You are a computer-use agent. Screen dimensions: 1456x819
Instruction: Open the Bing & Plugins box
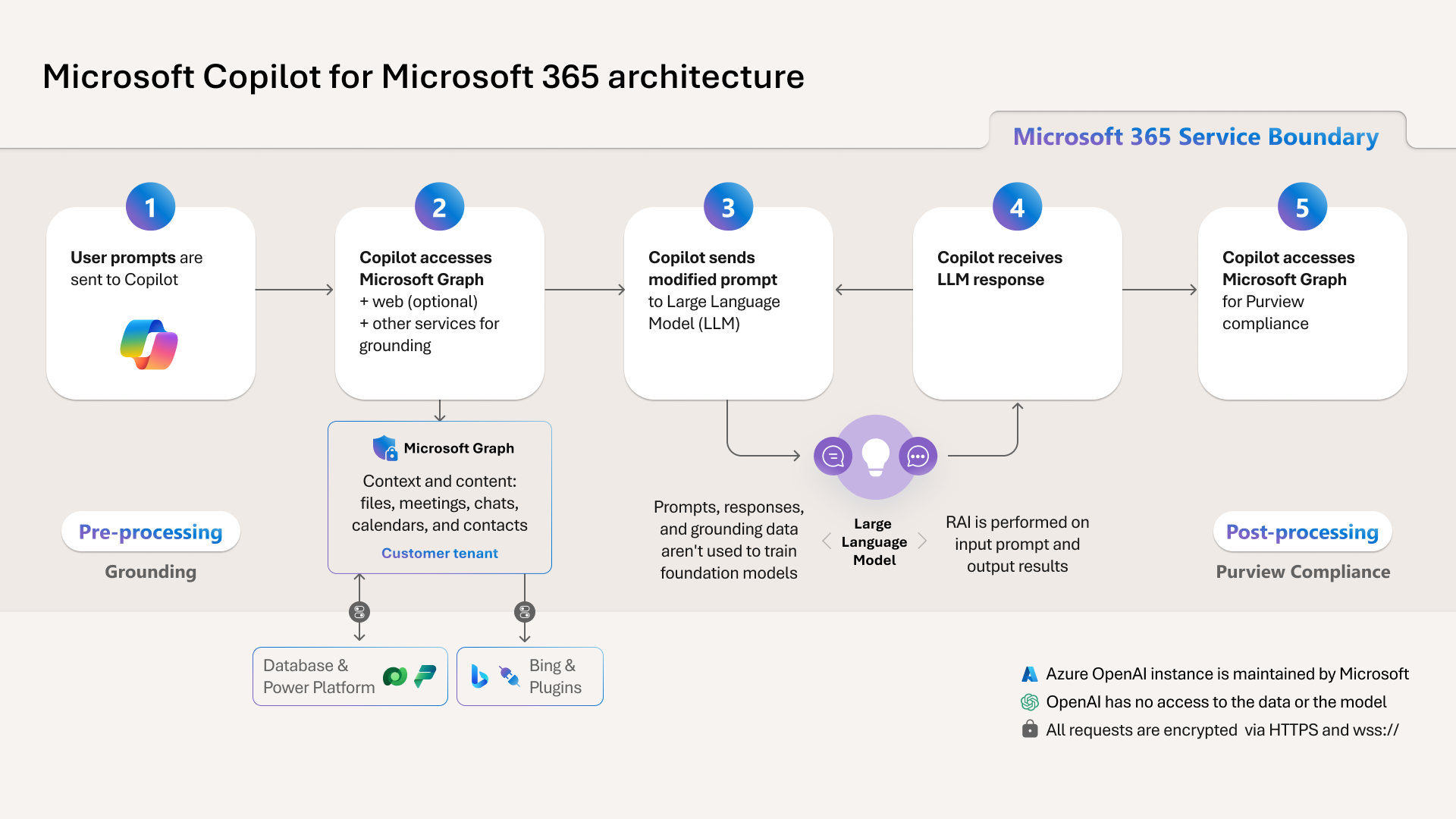[530, 676]
